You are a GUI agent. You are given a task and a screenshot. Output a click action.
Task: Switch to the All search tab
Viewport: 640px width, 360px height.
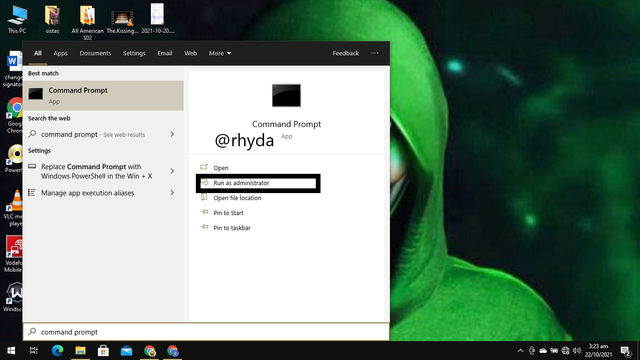coord(38,53)
